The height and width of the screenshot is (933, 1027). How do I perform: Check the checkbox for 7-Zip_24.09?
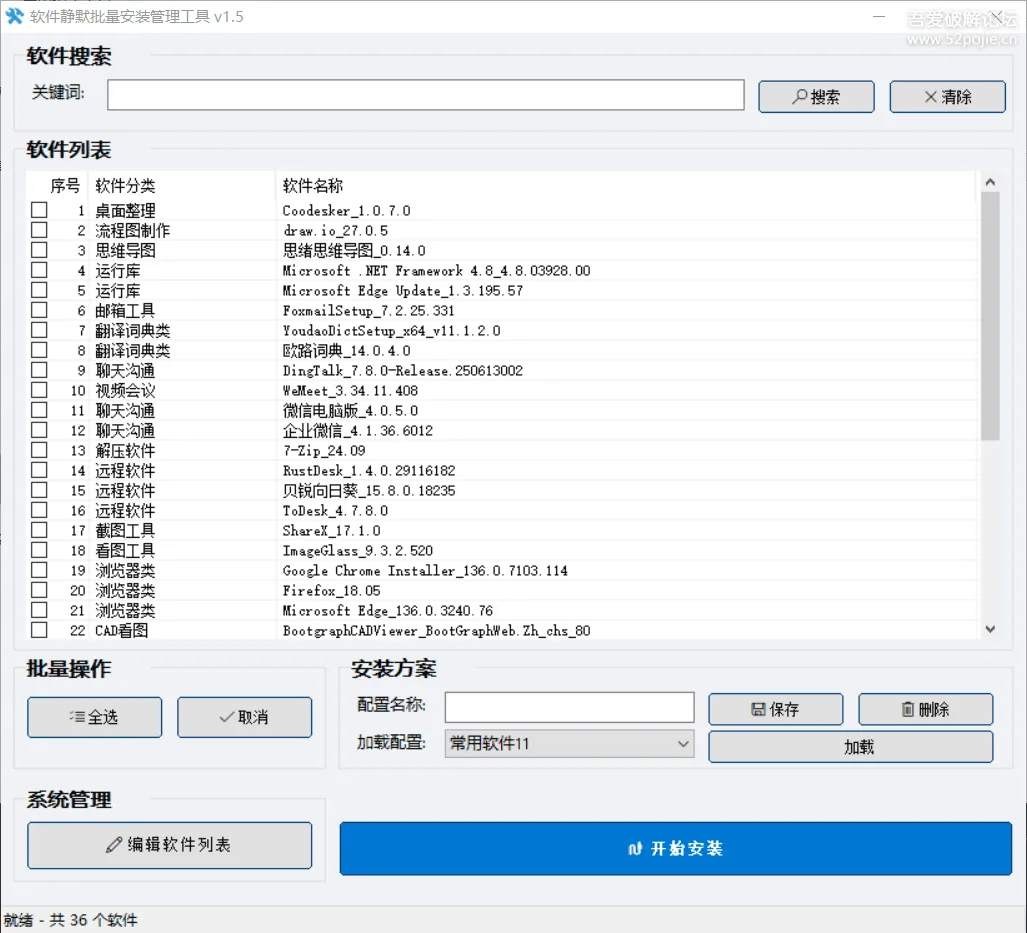click(x=37, y=450)
